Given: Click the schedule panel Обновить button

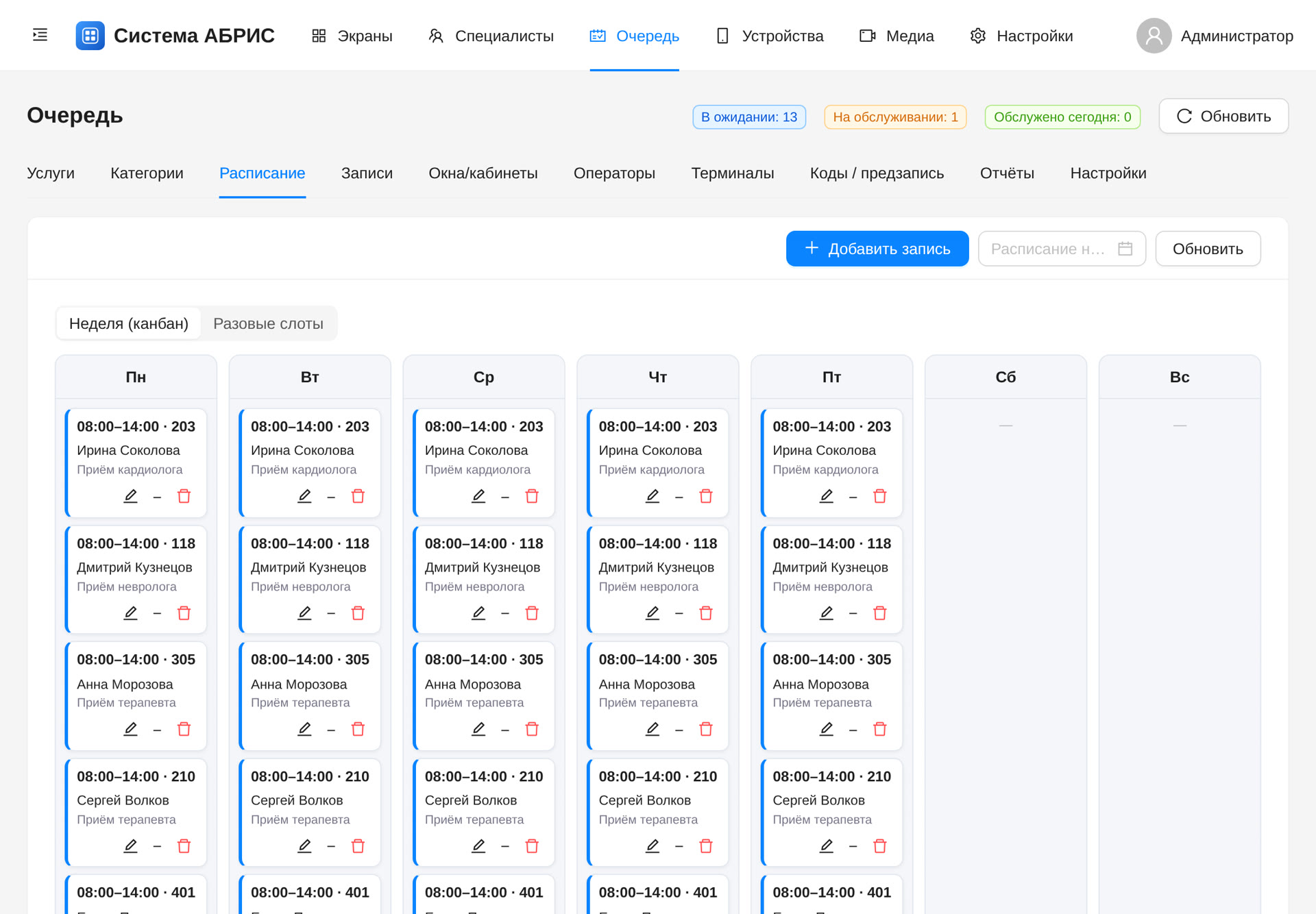Looking at the screenshot, I should [x=1208, y=249].
